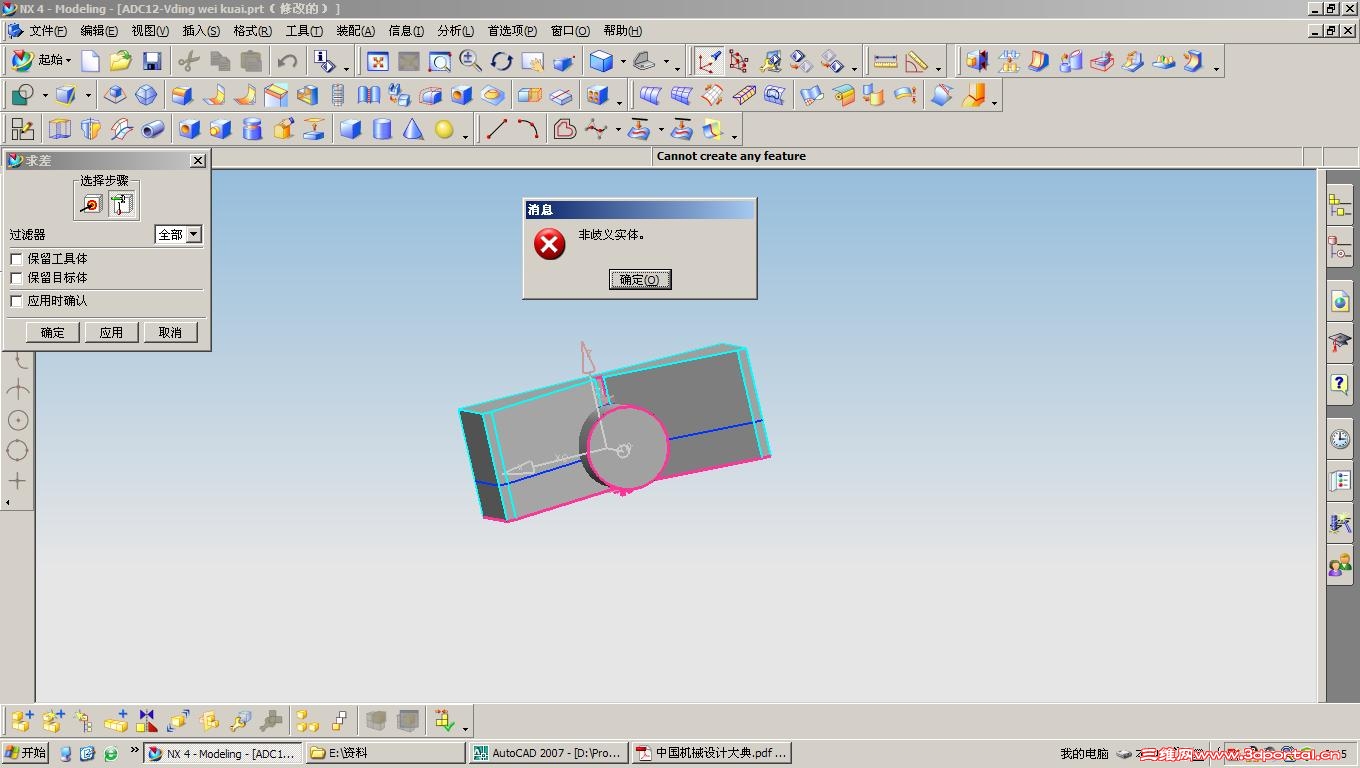Open the measurement toolbar options arrow
This screenshot has width=1360, height=768.
click(x=938, y=68)
